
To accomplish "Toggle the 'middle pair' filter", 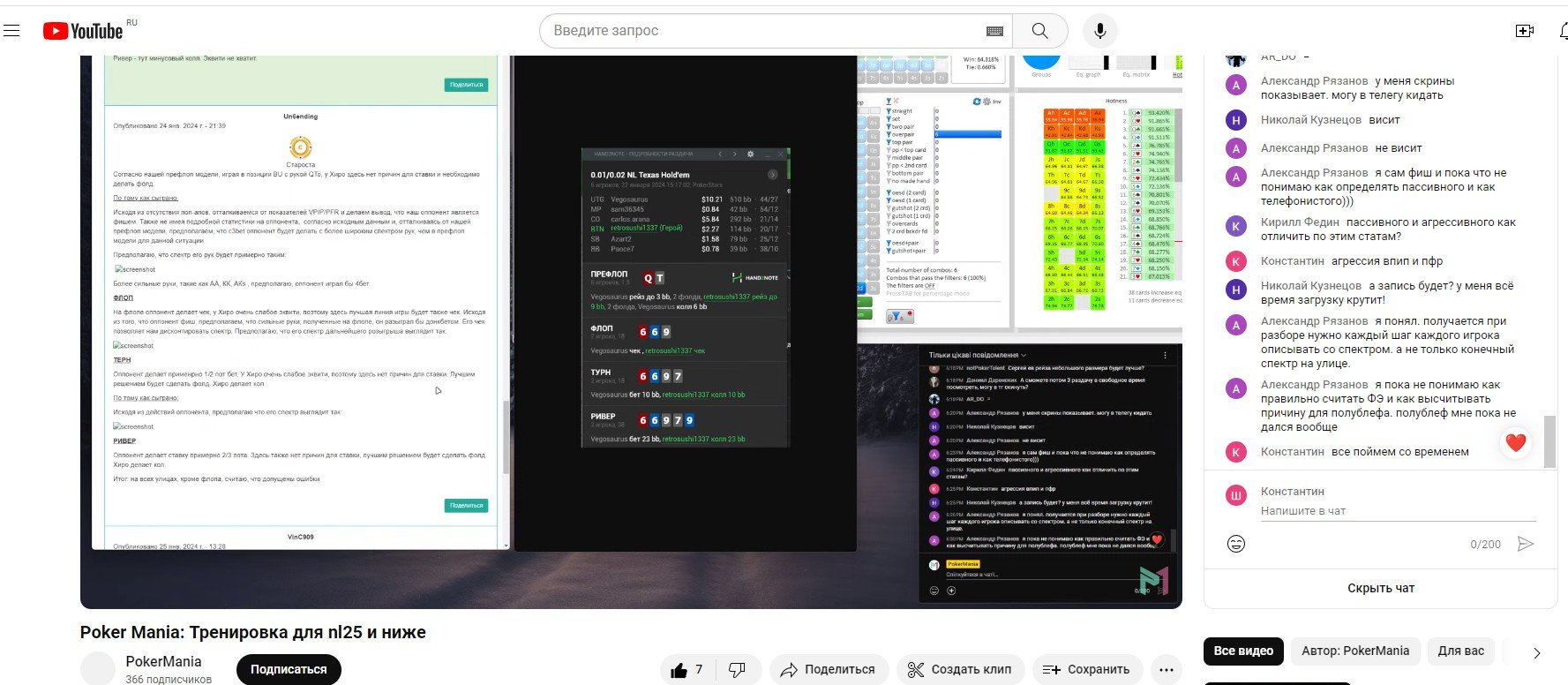I will coord(904,158).
